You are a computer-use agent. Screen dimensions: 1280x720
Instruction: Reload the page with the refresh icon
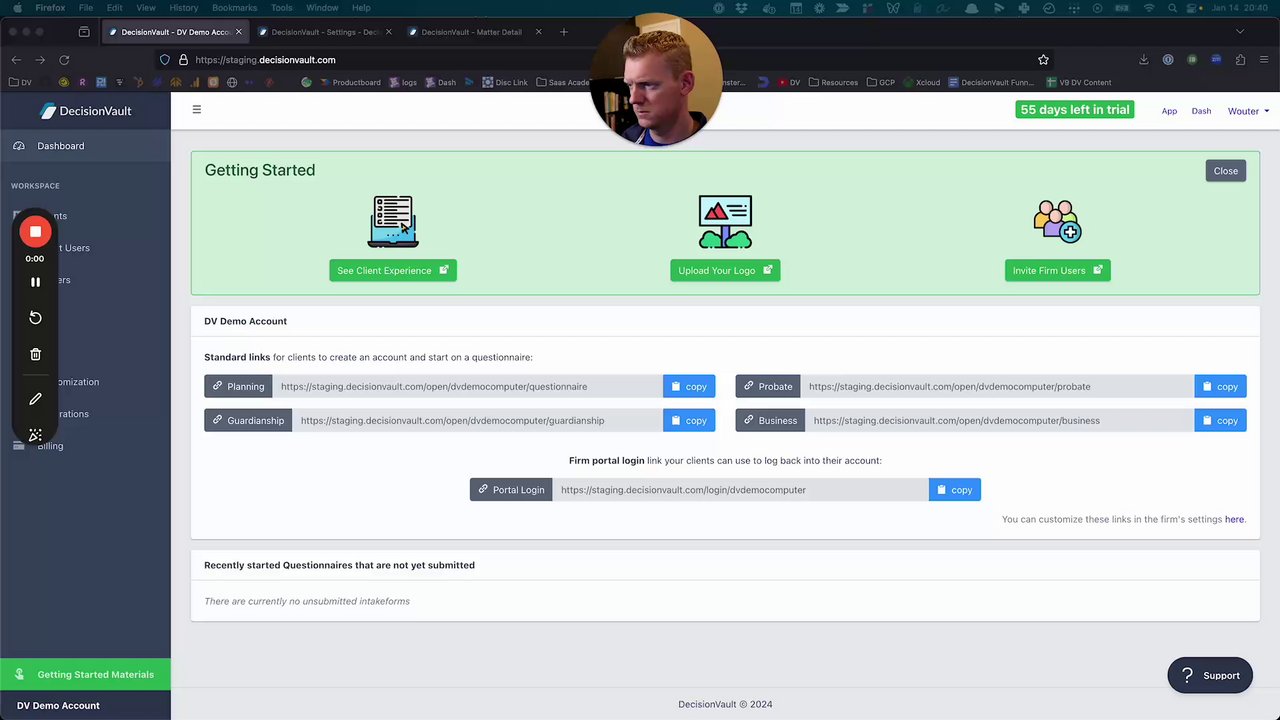[64, 60]
